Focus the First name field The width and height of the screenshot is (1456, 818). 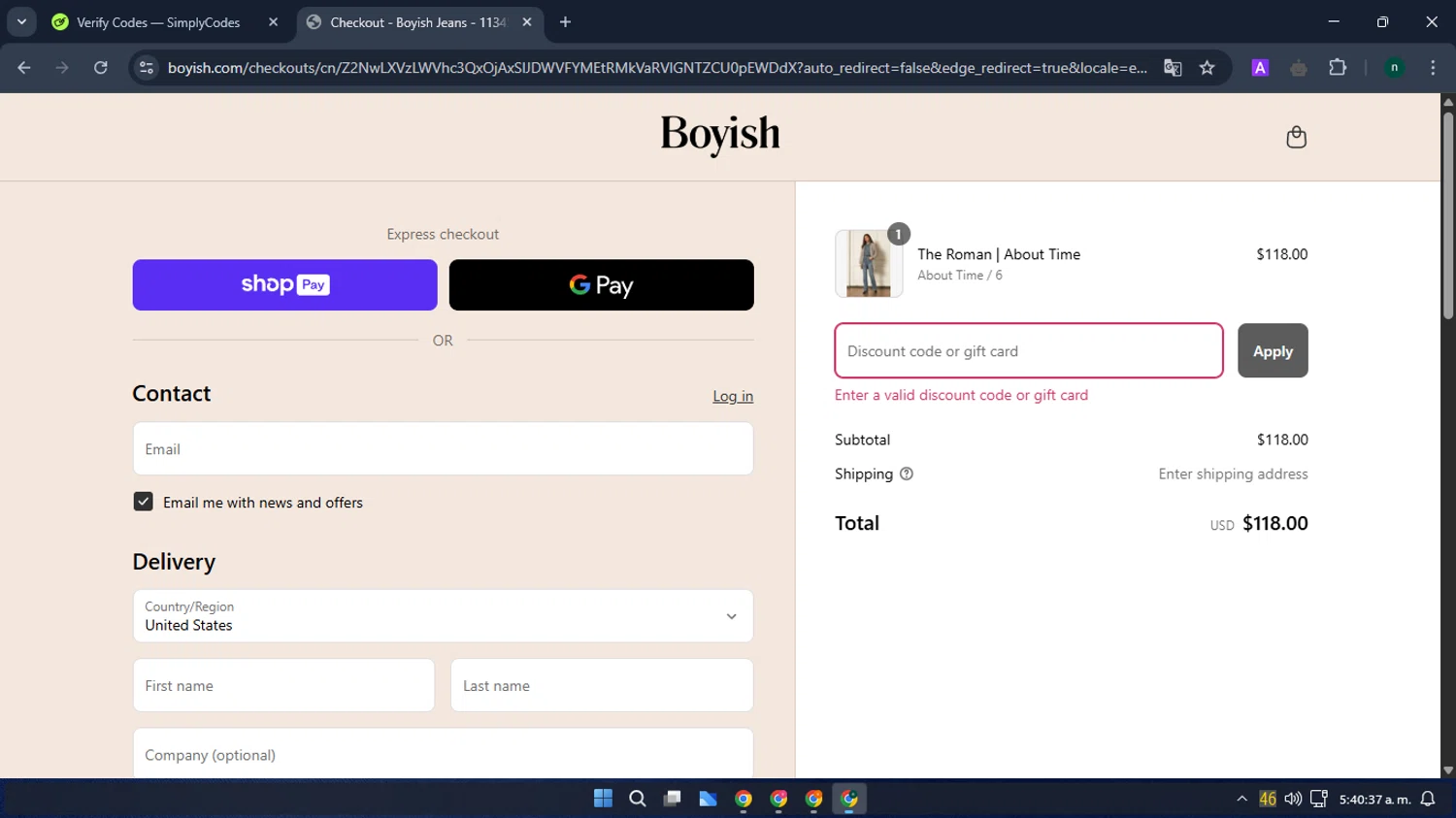[283, 685]
